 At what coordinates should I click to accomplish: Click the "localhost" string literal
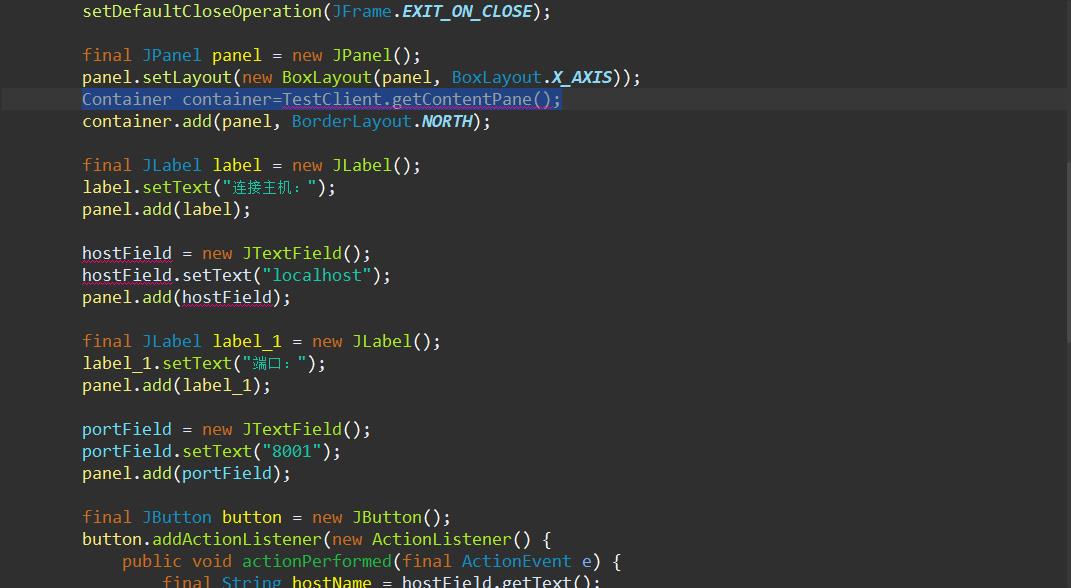coord(317,275)
